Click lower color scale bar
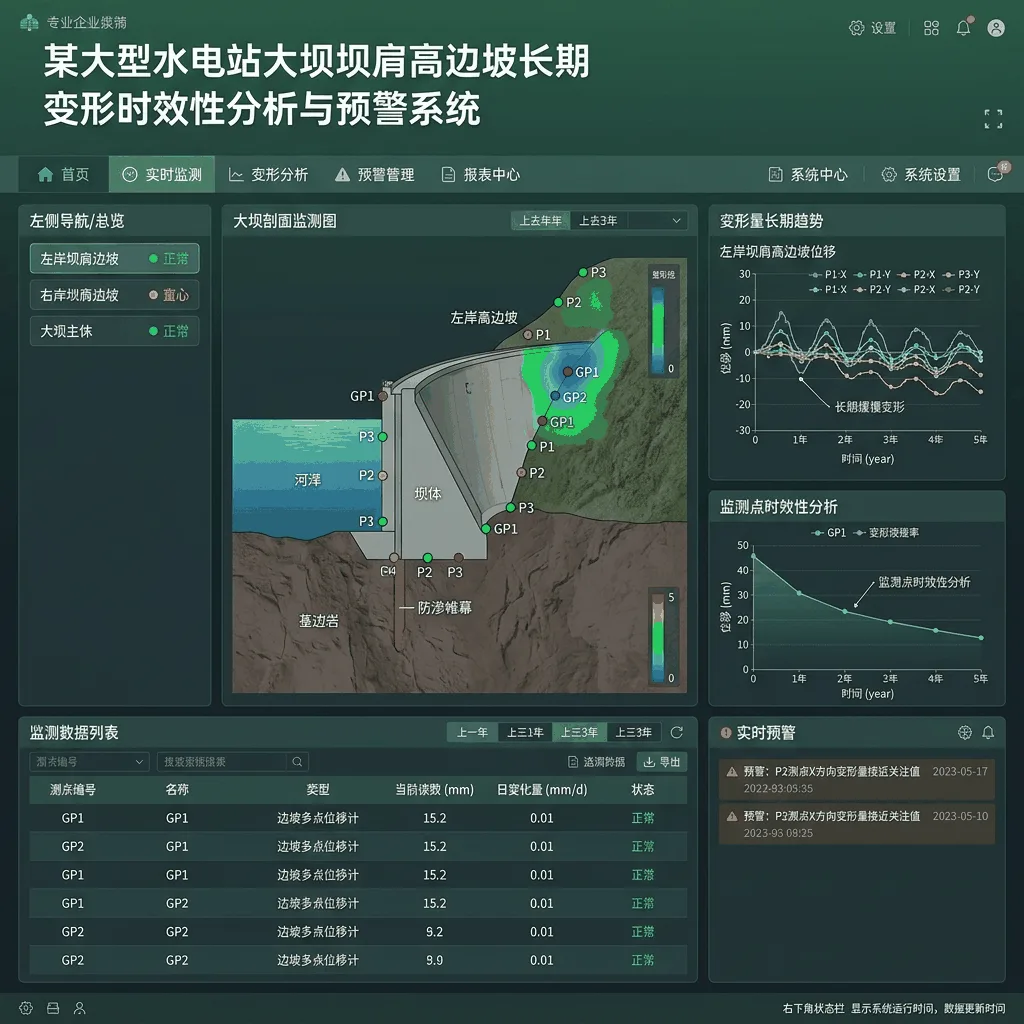This screenshot has height=1024, width=1024. pyautogui.click(x=658, y=637)
